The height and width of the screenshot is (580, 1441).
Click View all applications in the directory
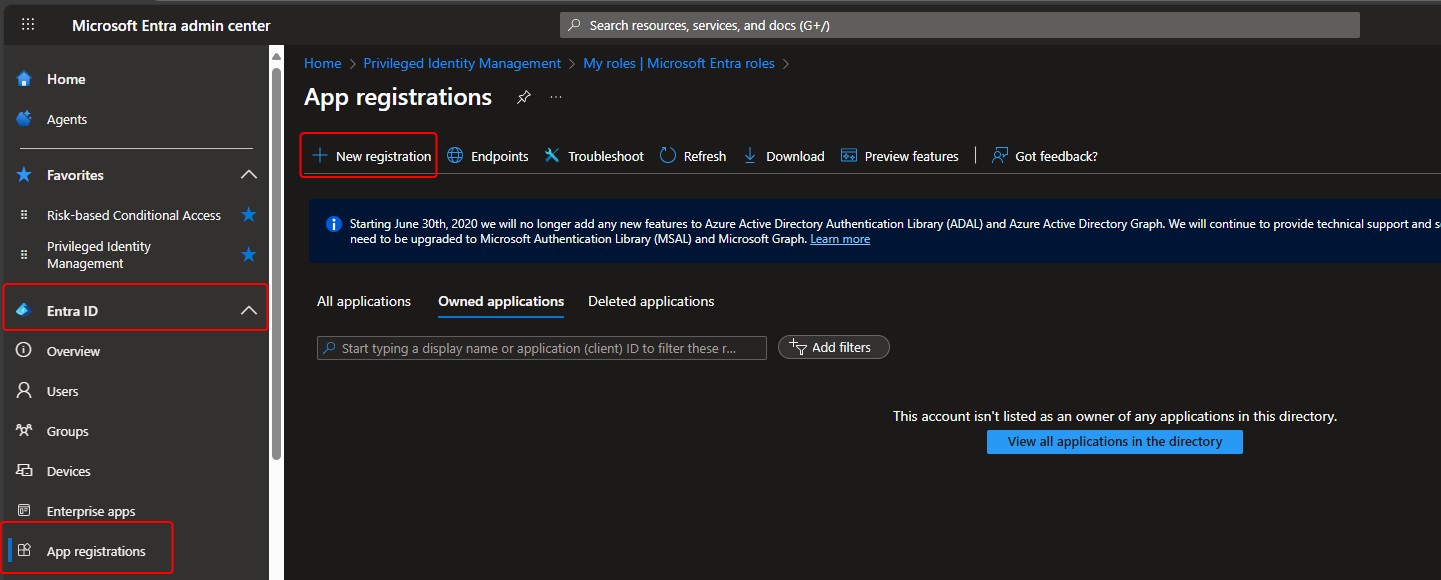click(1114, 442)
